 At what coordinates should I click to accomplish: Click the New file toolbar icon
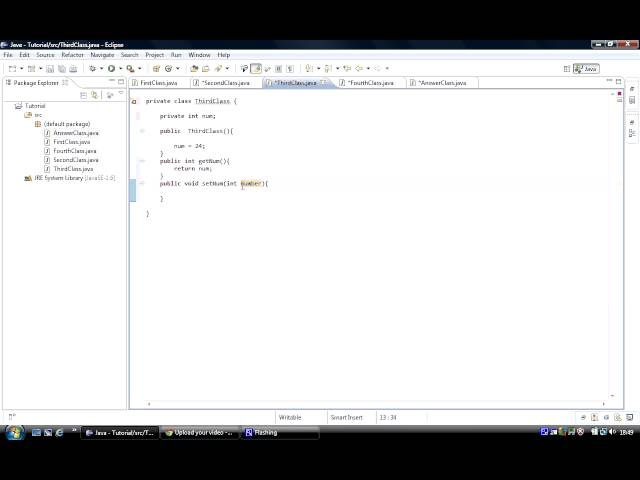pos(12,69)
